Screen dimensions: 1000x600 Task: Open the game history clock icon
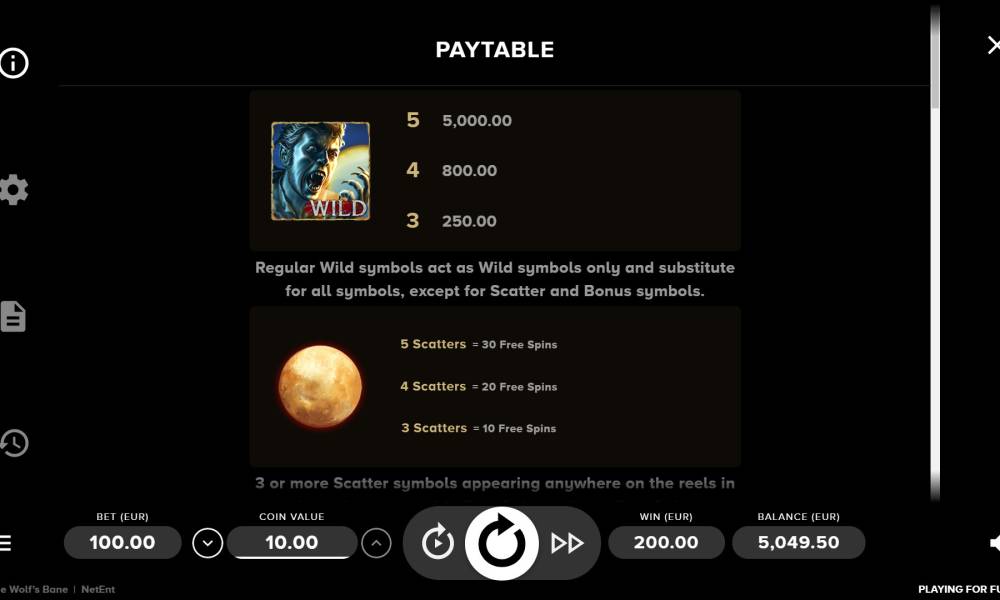coord(14,443)
